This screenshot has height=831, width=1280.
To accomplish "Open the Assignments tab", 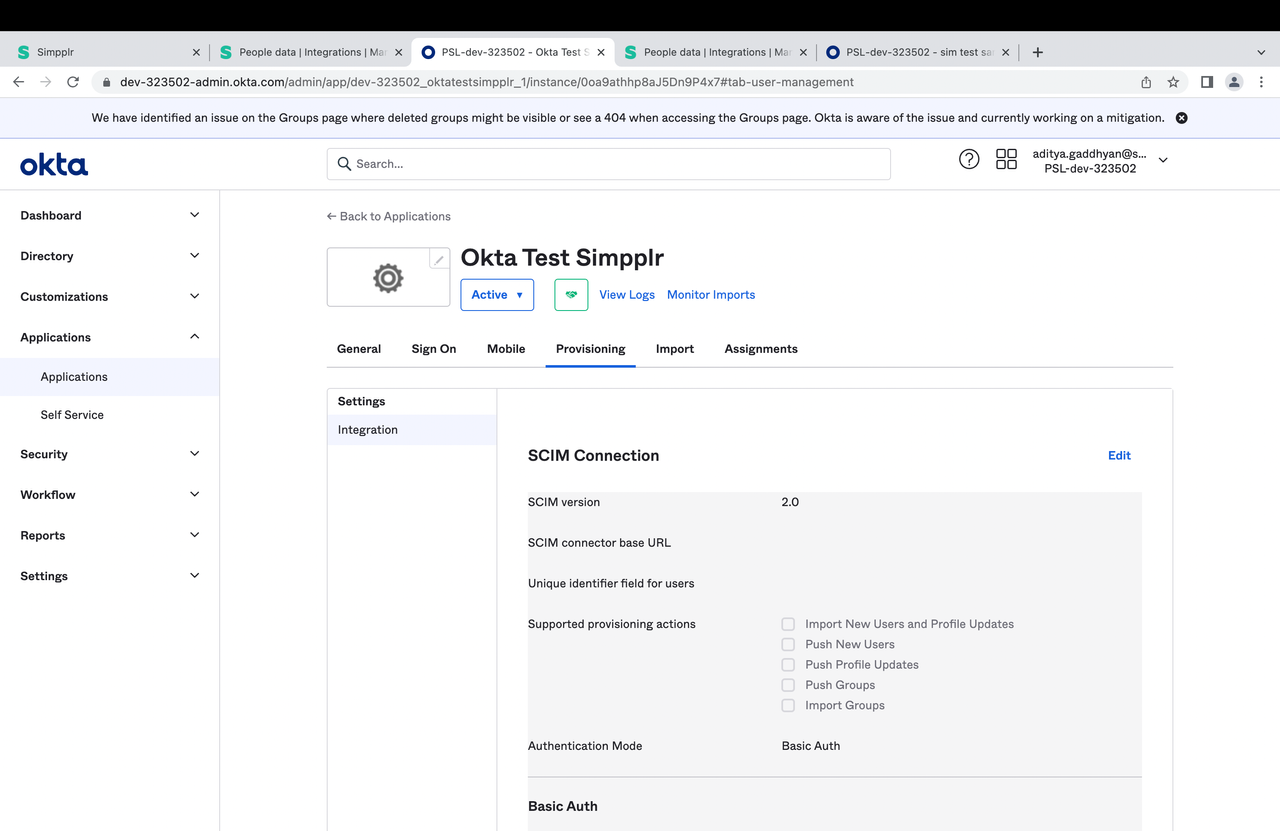I will click(x=760, y=349).
